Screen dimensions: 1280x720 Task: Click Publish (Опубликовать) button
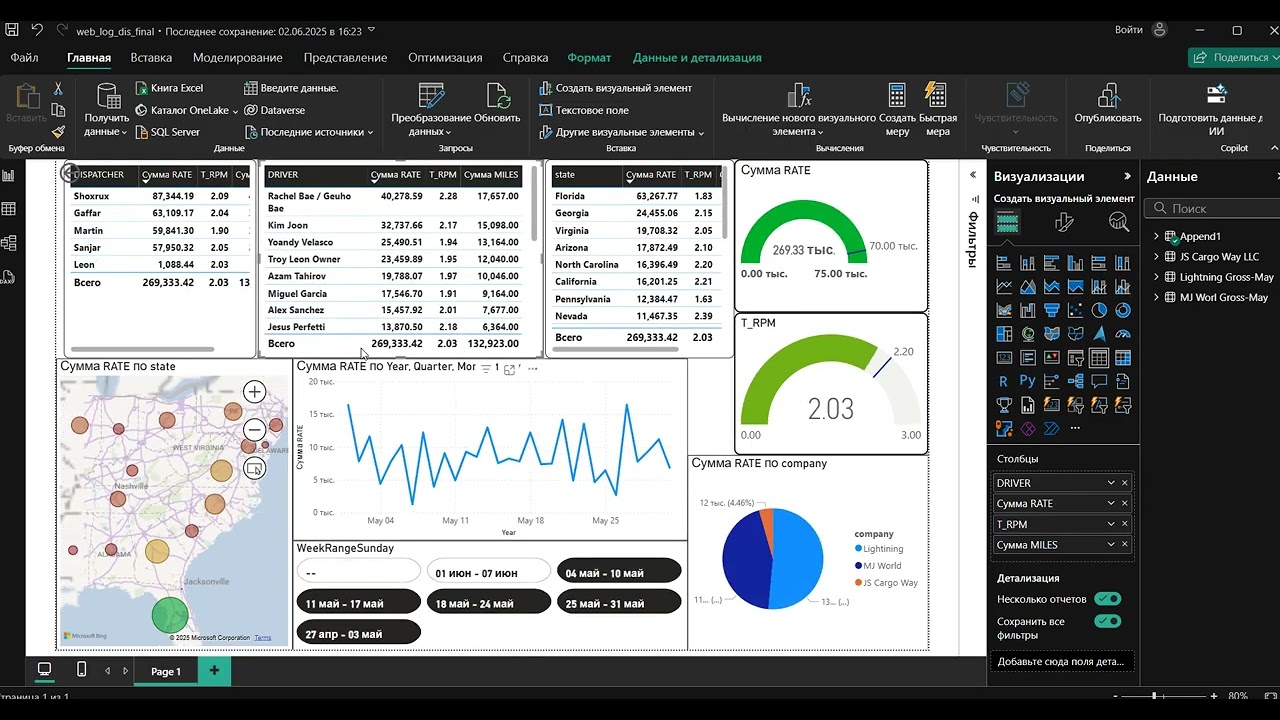coord(1108,104)
